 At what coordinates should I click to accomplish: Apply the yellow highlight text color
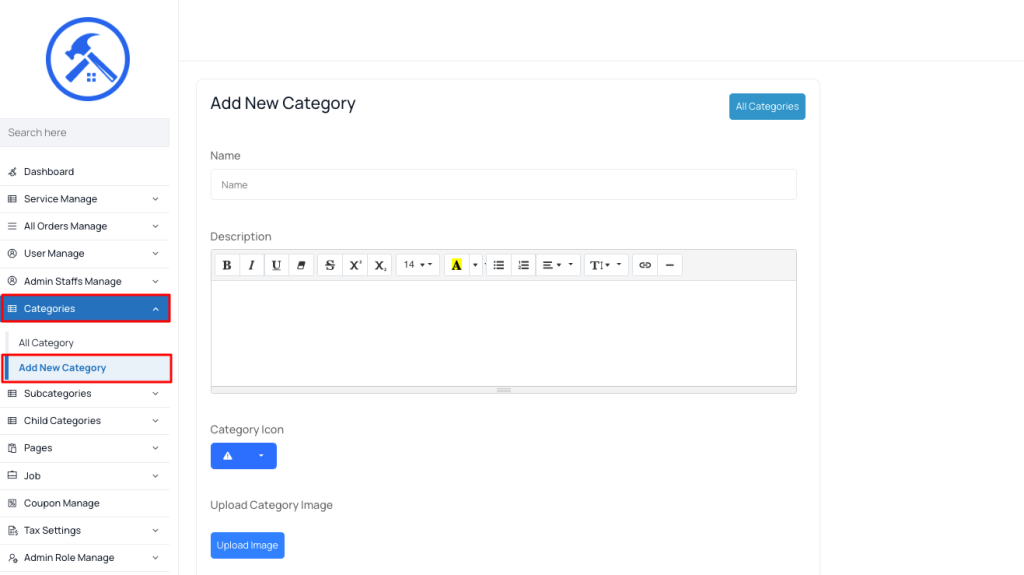pyautogui.click(x=456, y=265)
